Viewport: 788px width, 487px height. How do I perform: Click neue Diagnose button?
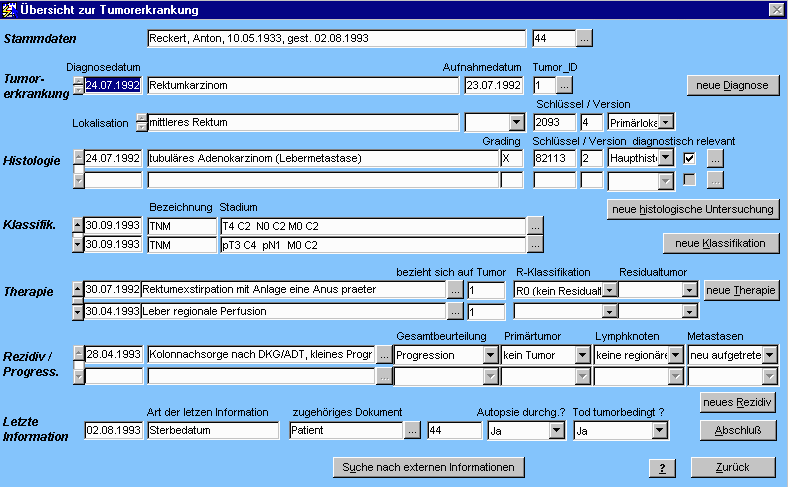(x=732, y=86)
